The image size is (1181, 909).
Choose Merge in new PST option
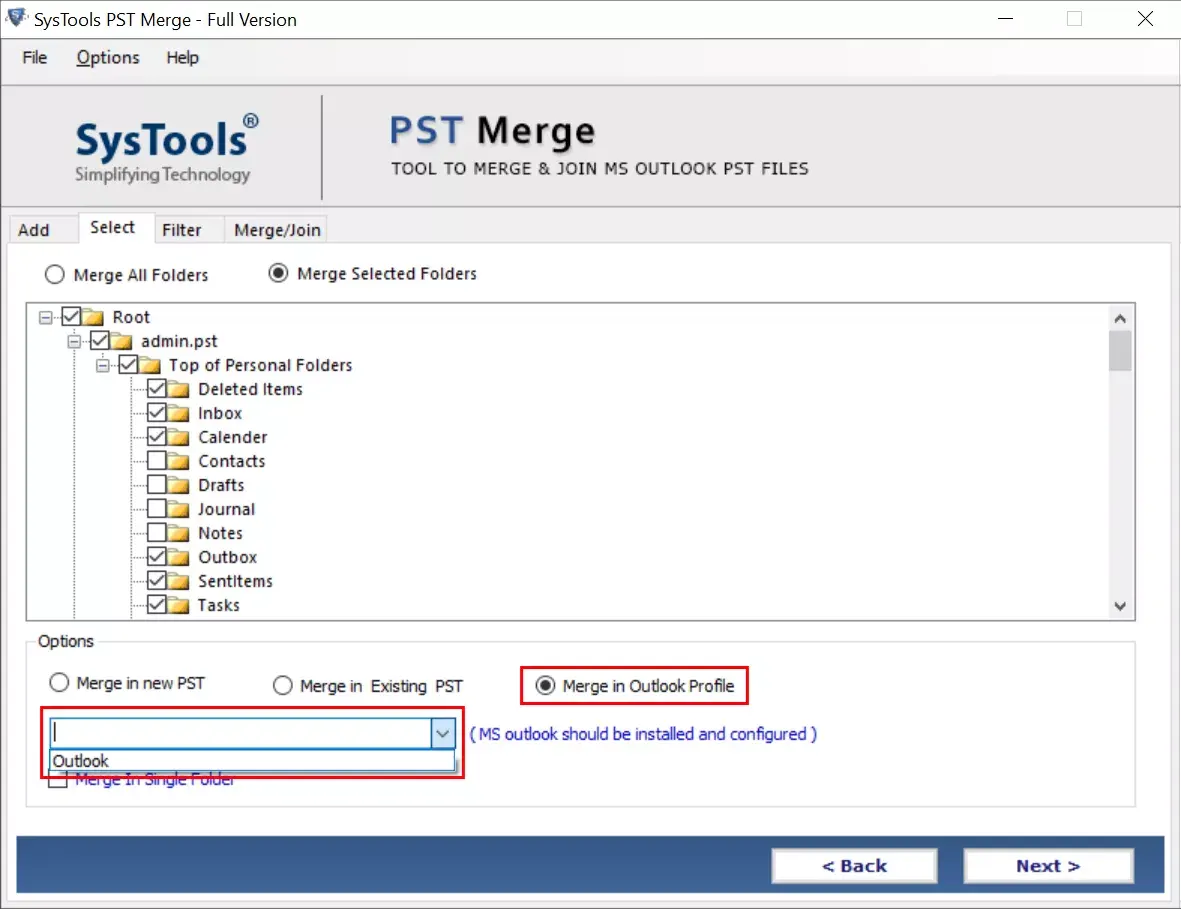(x=59, y=682)
